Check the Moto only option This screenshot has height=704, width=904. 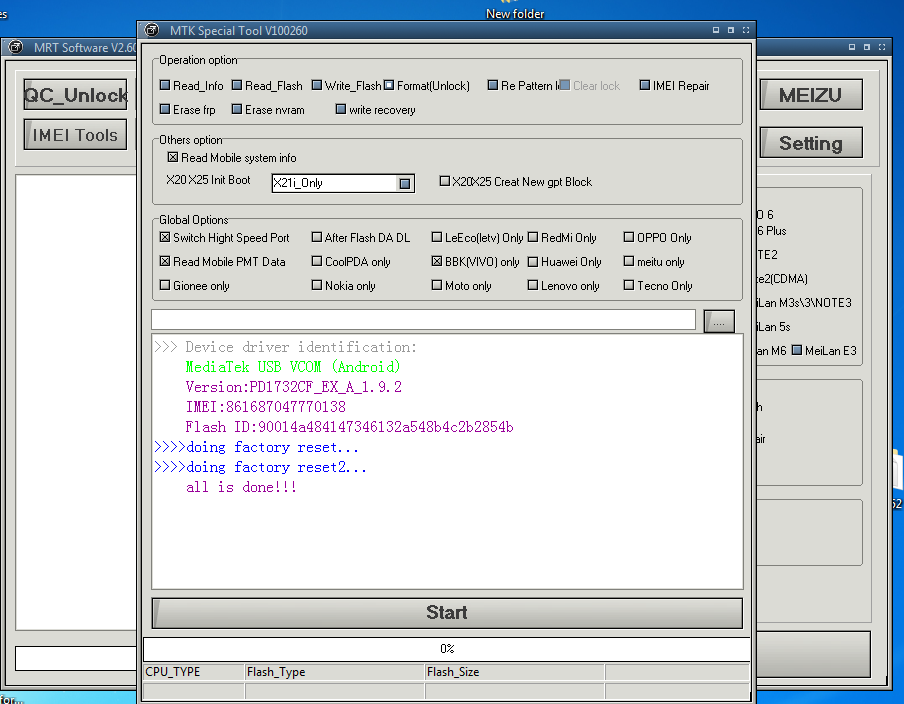click(x=436, y=285)
